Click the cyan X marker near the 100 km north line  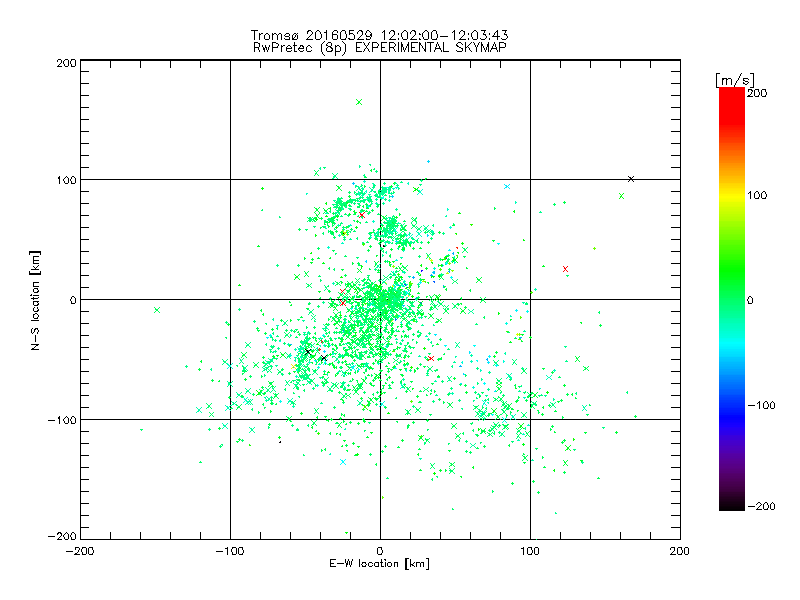(507, 187)
